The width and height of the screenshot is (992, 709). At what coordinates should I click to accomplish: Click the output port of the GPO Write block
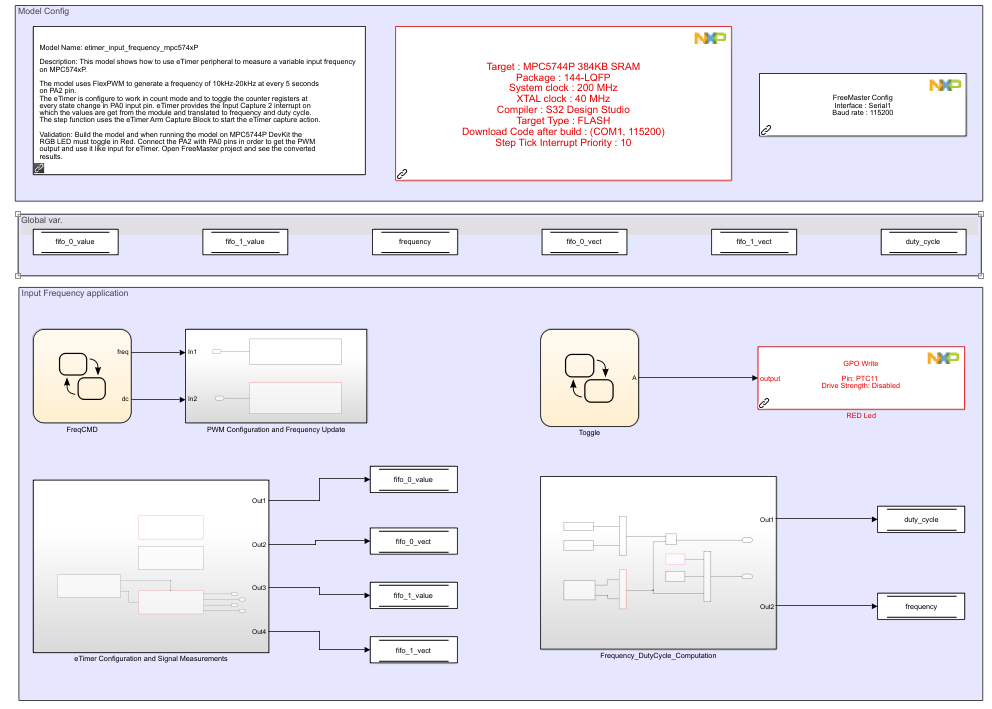(769, 379)
